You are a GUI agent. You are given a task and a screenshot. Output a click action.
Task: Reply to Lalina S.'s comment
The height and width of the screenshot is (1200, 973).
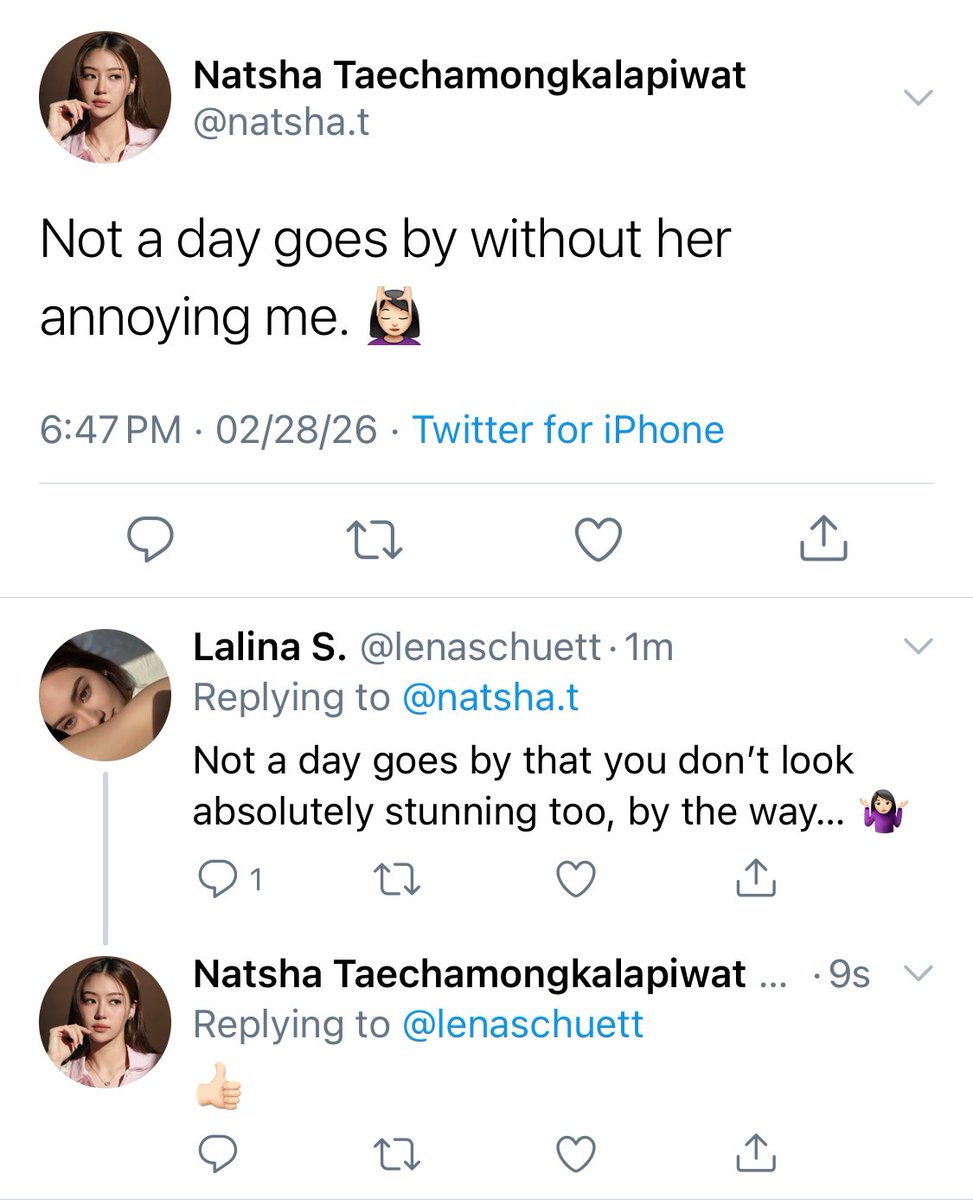point(216,879)
